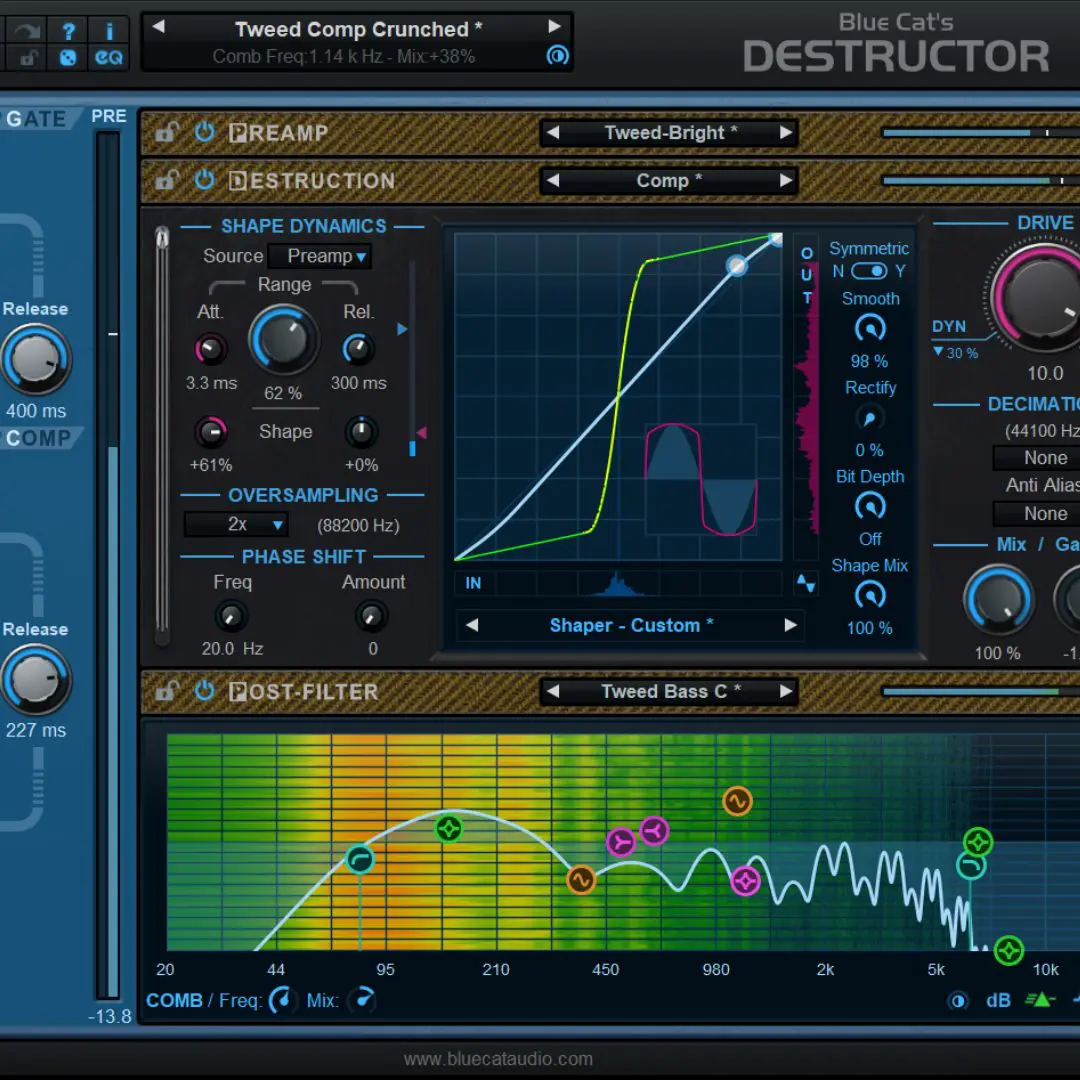Screen dimensions: 1080x1080
Task: Click the Mix 100 % knob
Action: pyautogui.click(x=998, y=600)
